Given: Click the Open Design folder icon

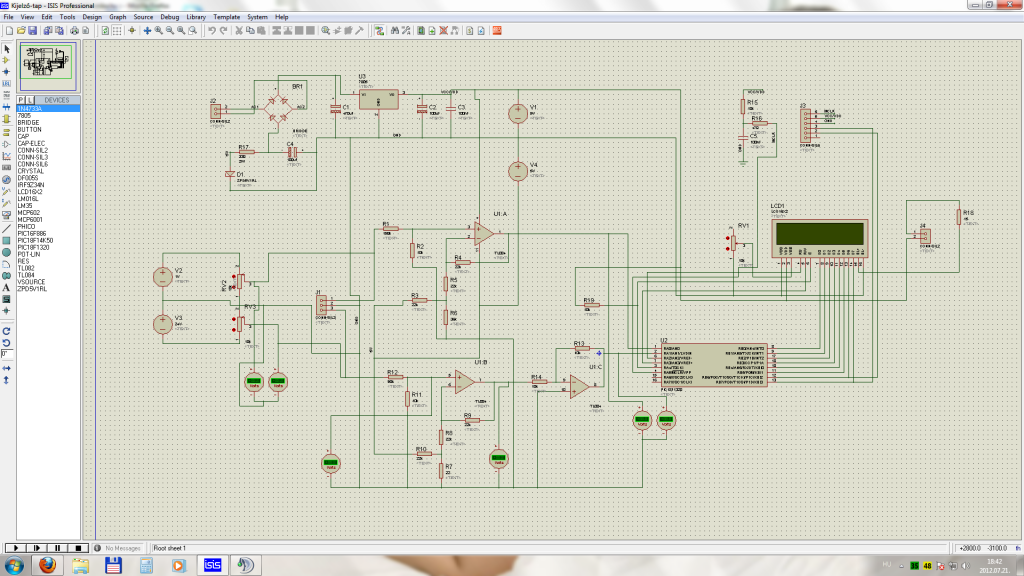Looking at the screenshot, I should (x=21, y=31).
